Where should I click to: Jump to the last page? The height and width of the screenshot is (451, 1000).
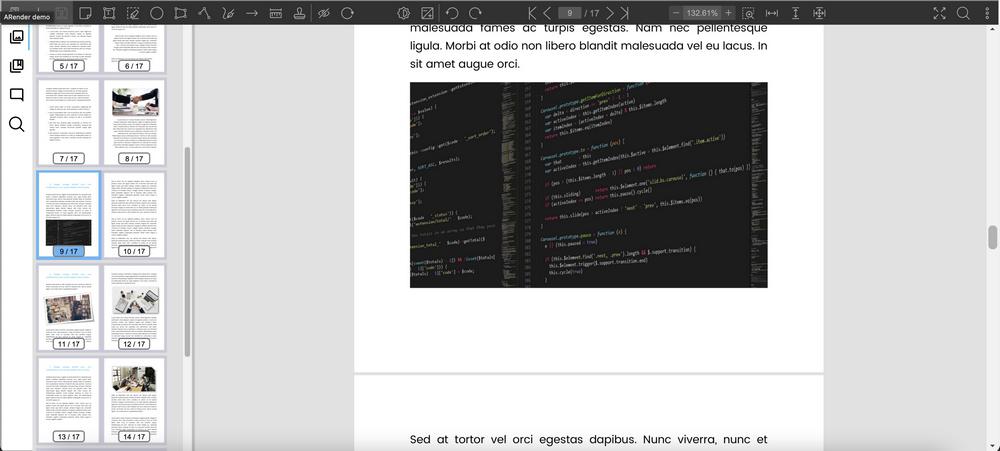tap(625, 13)
